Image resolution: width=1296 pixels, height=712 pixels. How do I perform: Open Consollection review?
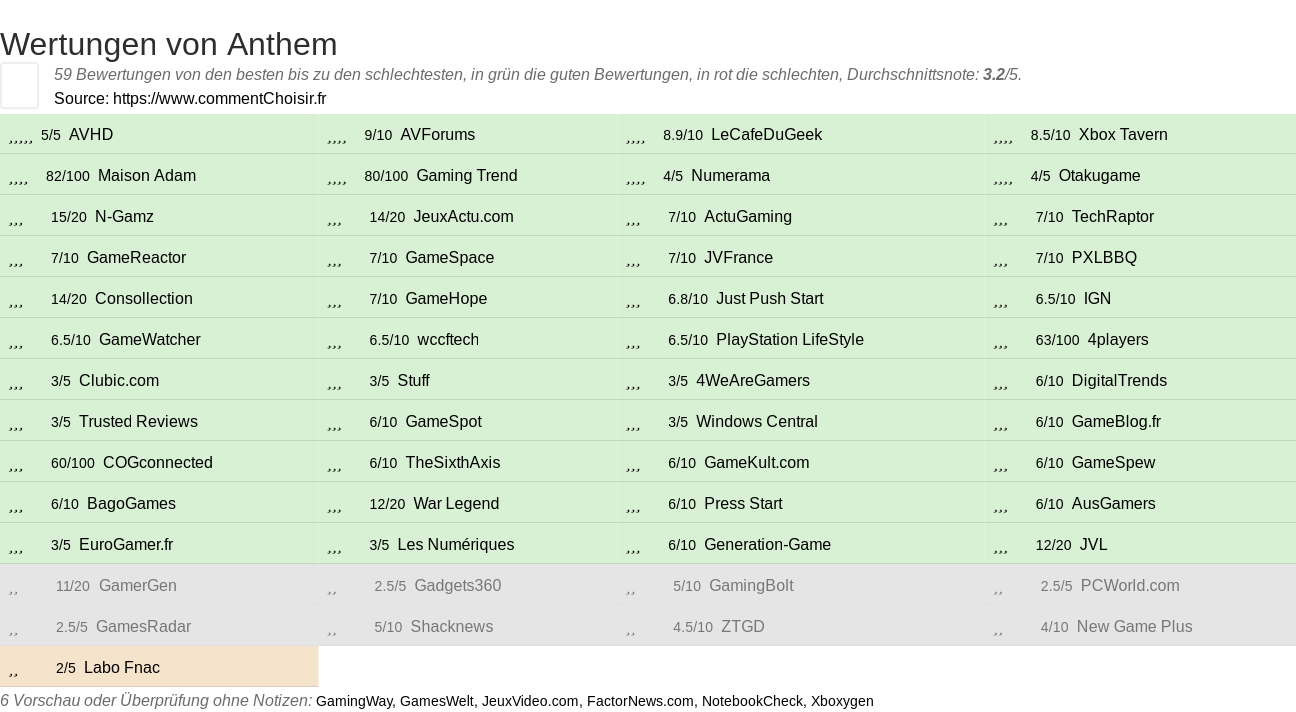144,299
